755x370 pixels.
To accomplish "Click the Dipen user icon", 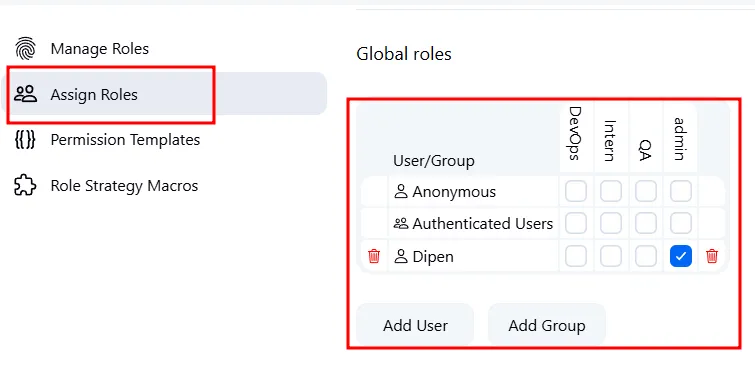I will pos(401,256).
